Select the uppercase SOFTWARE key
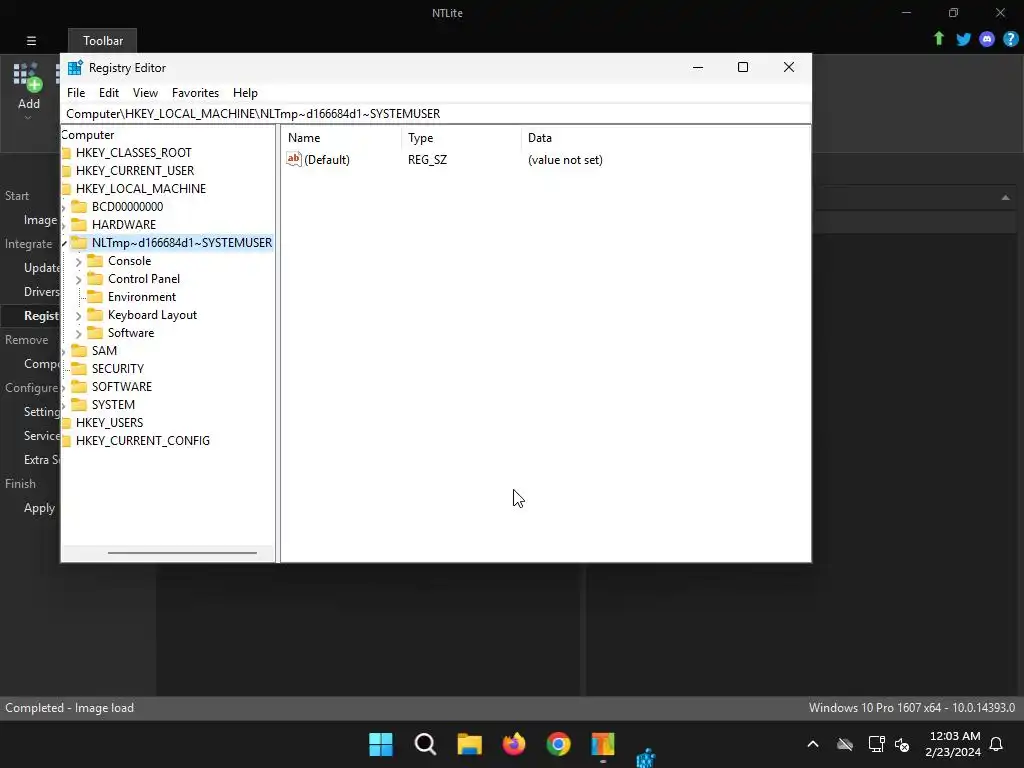The image size is (1024, 768). point(121,387)
